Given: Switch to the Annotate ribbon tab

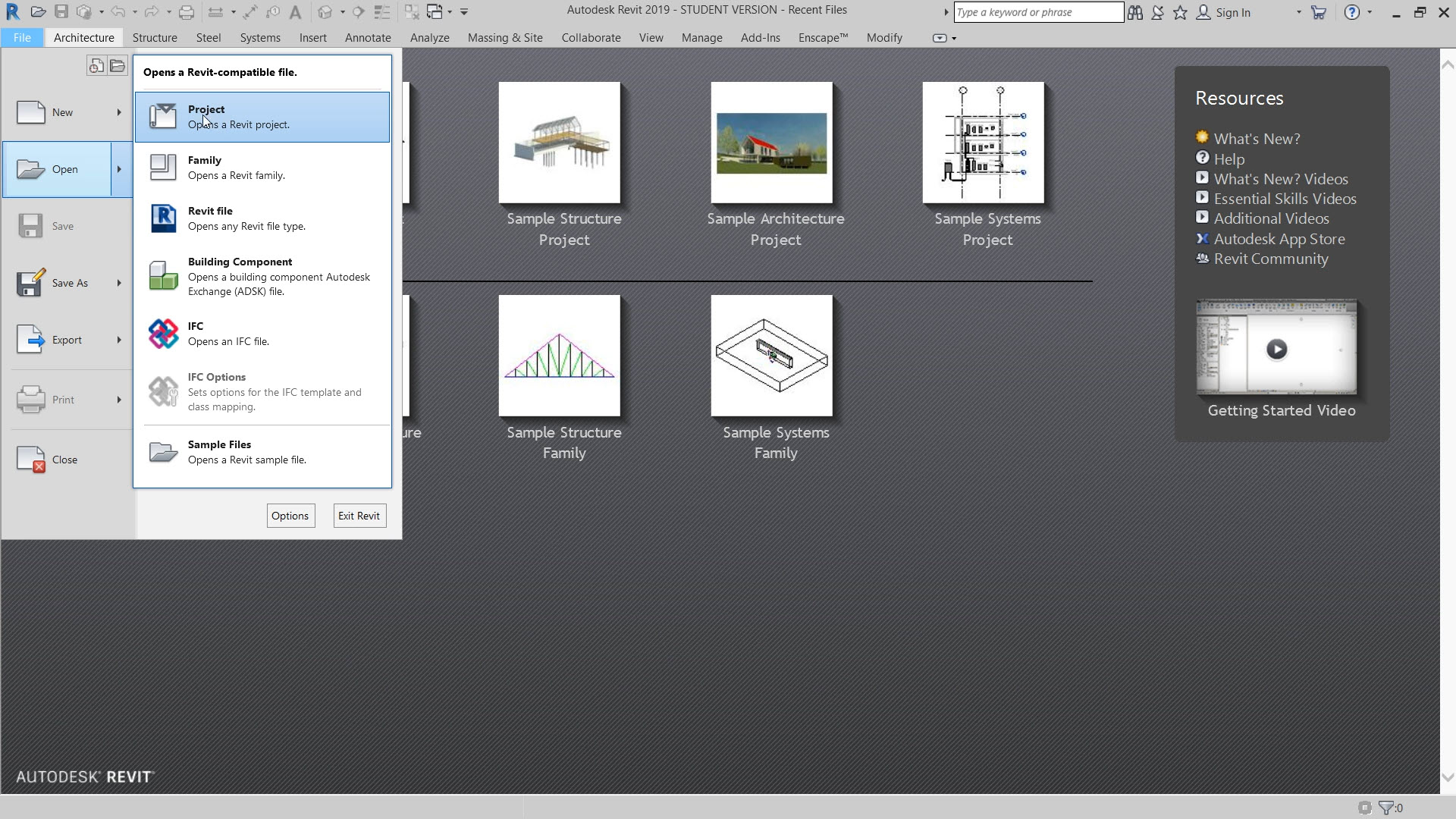Looking at the screenshot, I should (x=368, y=37).
